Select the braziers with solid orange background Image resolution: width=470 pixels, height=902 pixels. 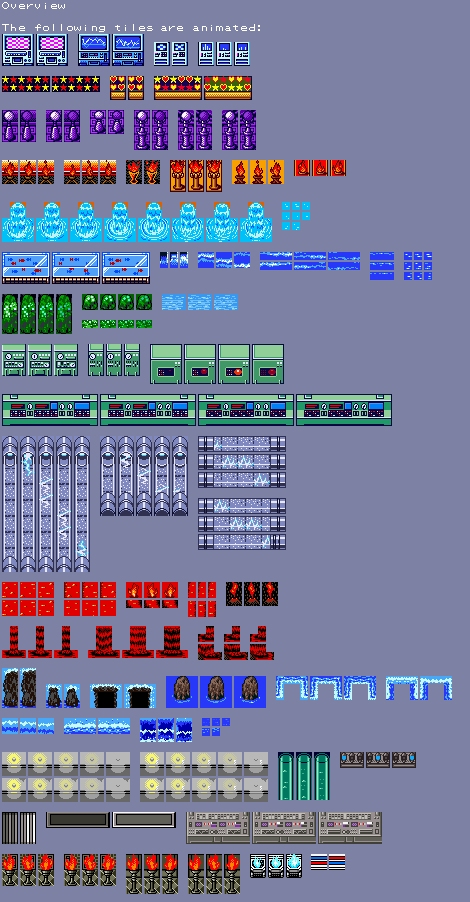point(258,172)
